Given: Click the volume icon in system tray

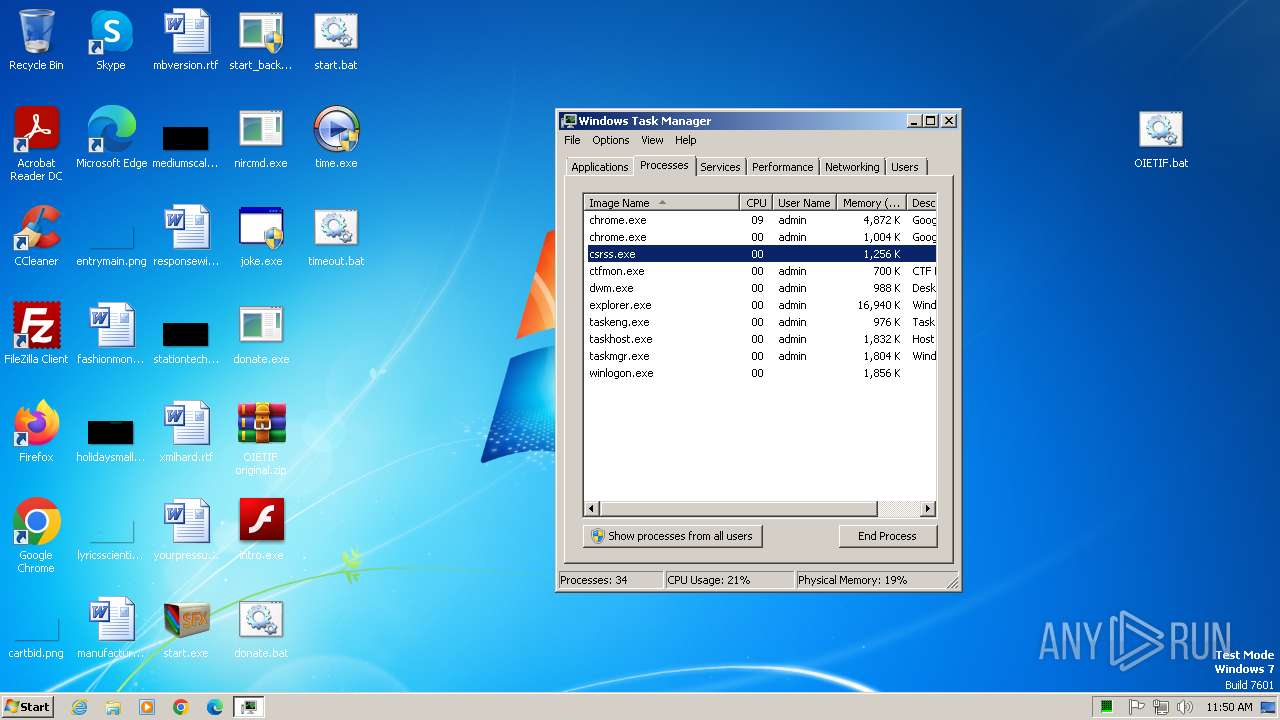Looking at the screenshot, I should click(x=1185, y=707).
